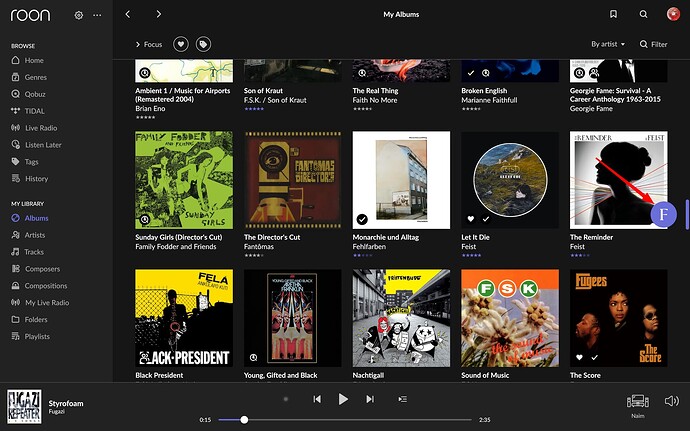Open the volume speaker icon
Image resolution: width=690 pixels, height=431 pixels.
[x=672, y=401]
